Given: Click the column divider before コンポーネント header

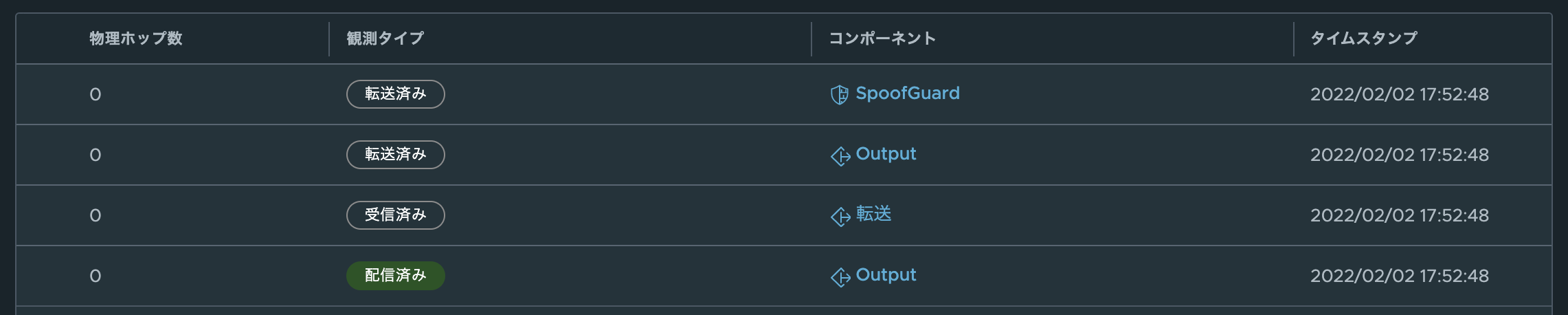Looking at the screenshot, I should click(811, 39).
